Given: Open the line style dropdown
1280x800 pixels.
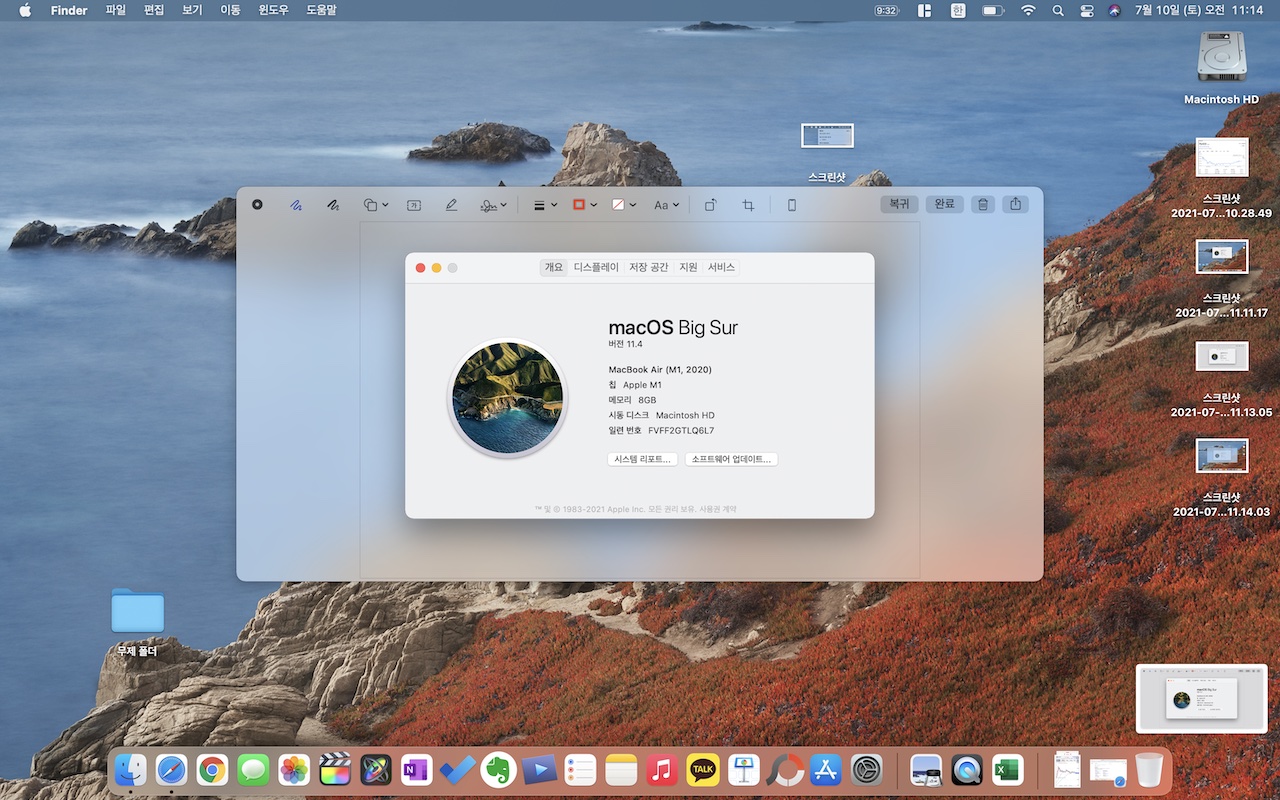Looking at the screenshot, I should click(545, 204).
